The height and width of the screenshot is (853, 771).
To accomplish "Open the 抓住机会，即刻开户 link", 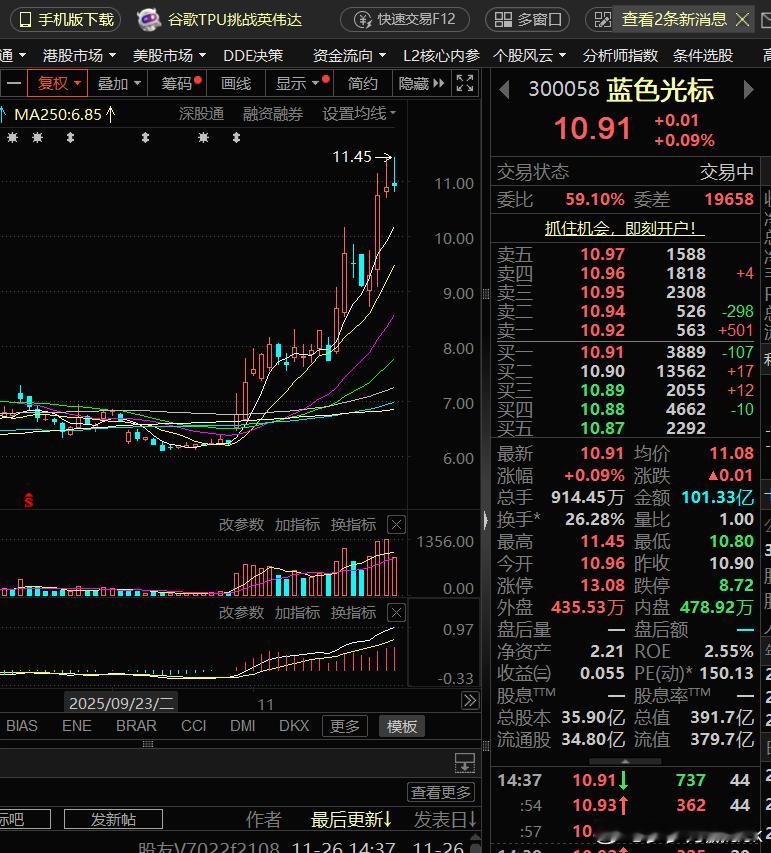I will point(624,227).
